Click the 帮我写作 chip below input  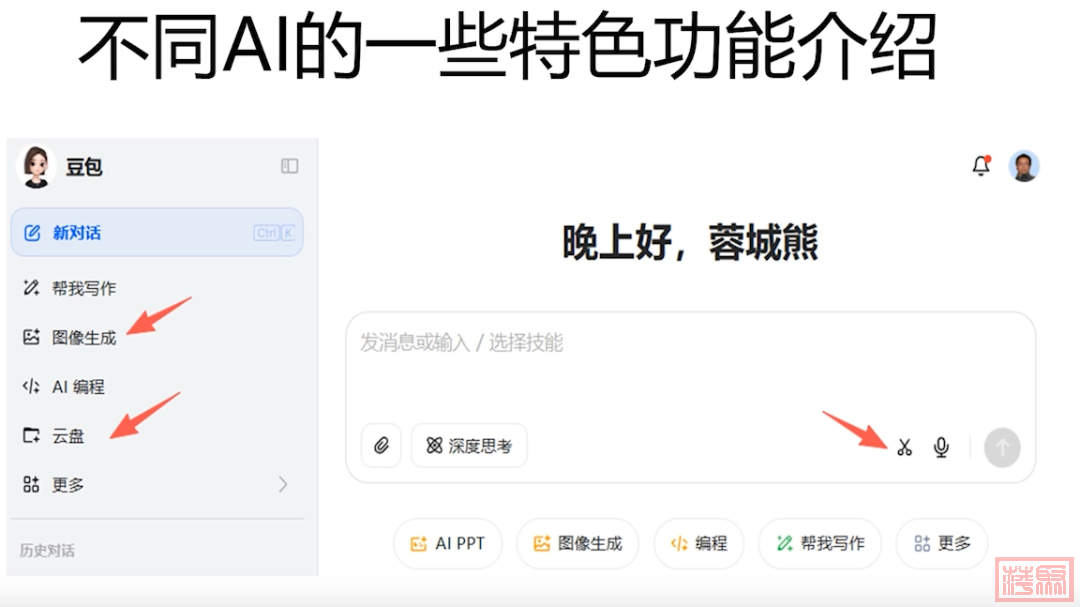coord(820,543)
